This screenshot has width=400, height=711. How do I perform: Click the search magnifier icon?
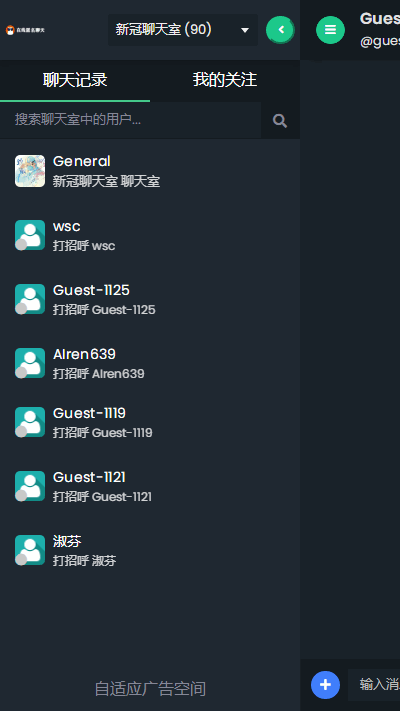[x=280, y=120]
